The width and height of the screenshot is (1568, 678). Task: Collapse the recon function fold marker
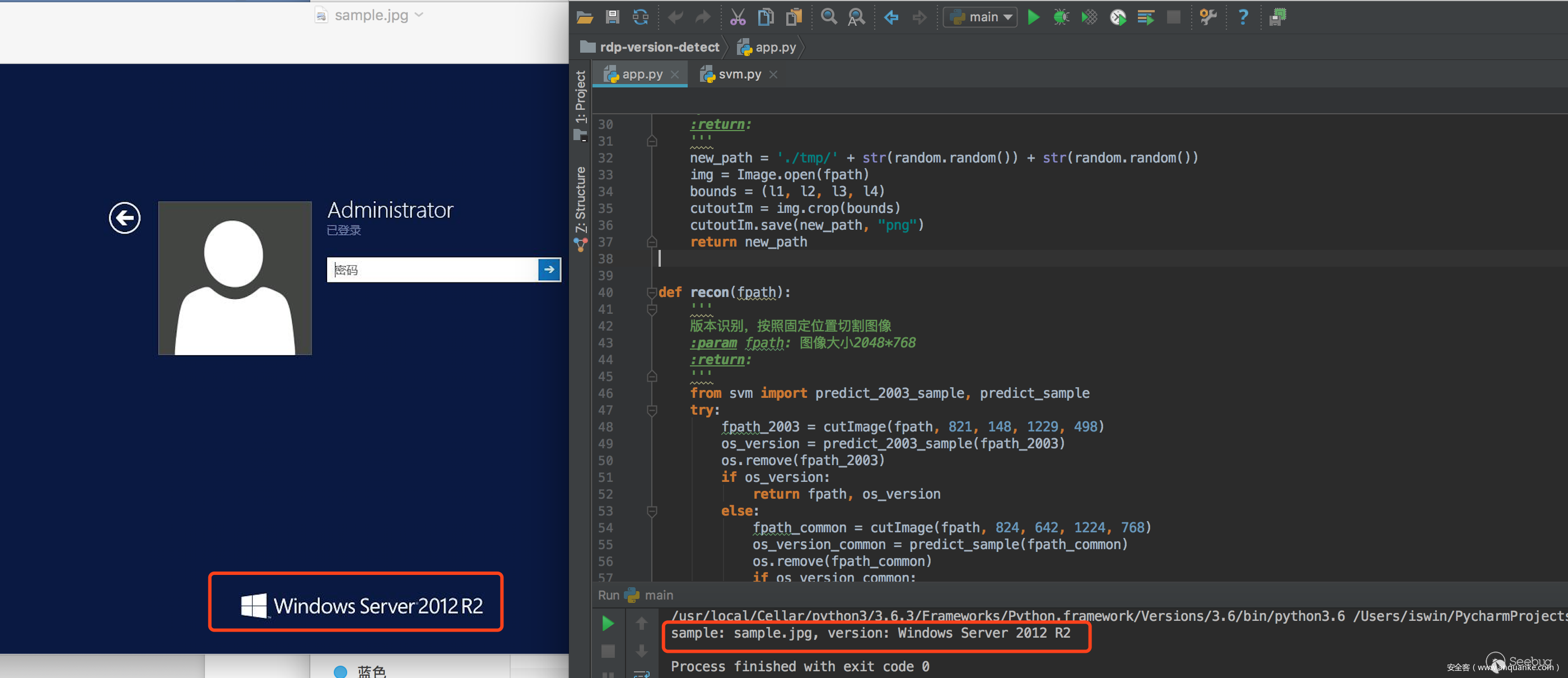click(652, 292)
